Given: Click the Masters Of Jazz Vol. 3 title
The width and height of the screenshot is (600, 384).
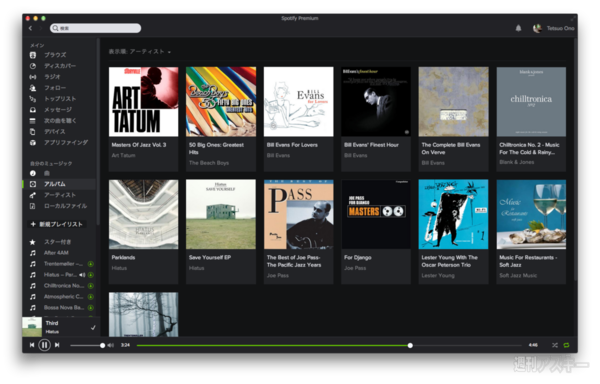Looking at the screenshot, I should tap(139, 145).
